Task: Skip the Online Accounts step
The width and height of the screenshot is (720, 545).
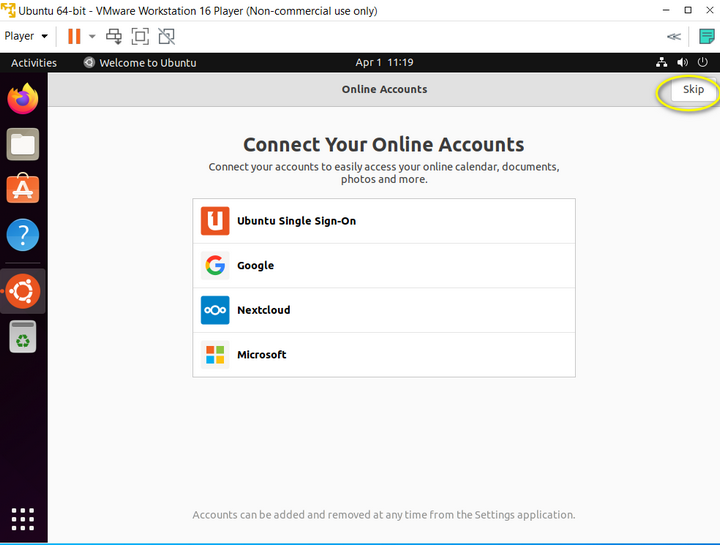Action: point(693,90)
